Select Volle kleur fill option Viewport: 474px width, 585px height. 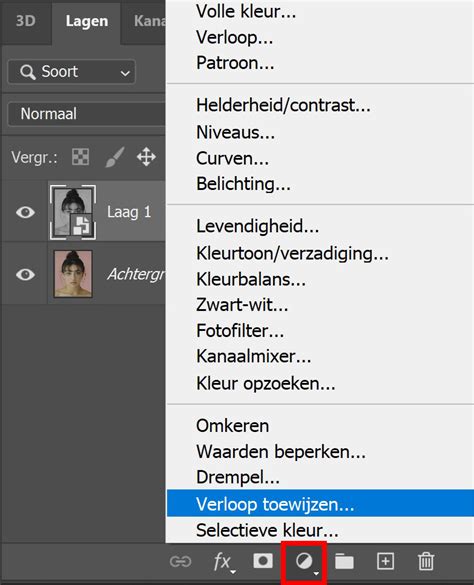pos(246,12)
